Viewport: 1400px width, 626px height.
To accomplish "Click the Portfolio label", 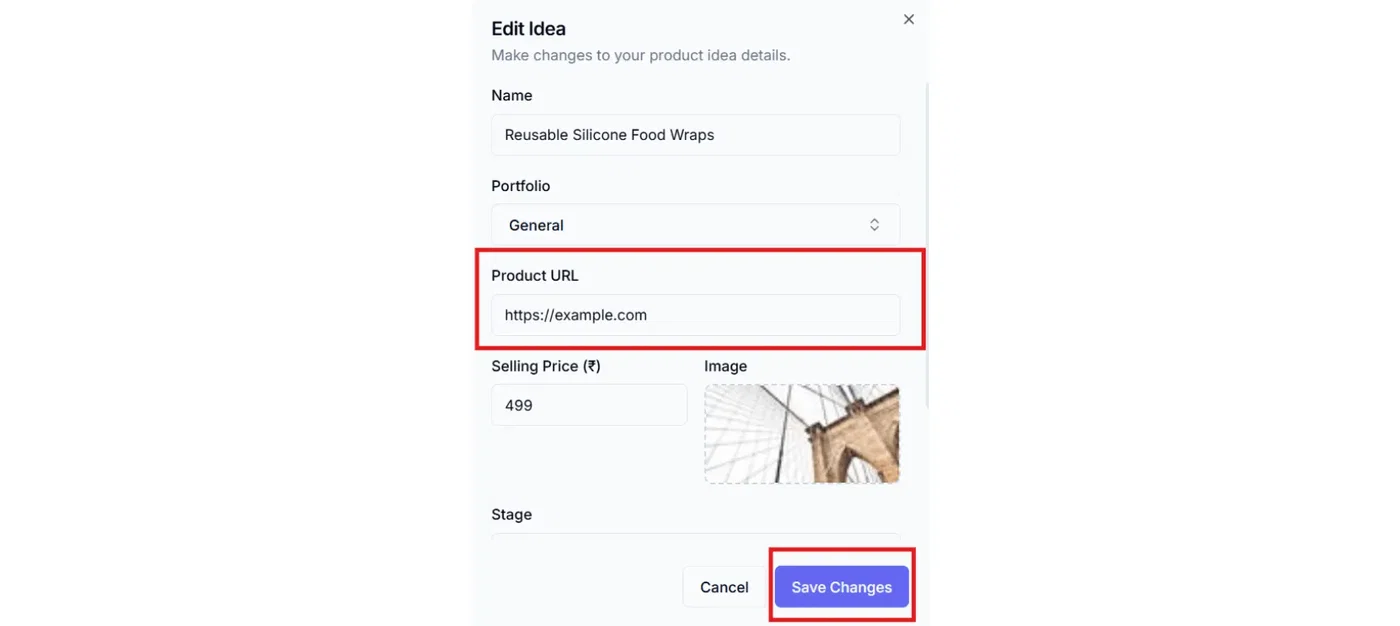I will 520,186.
